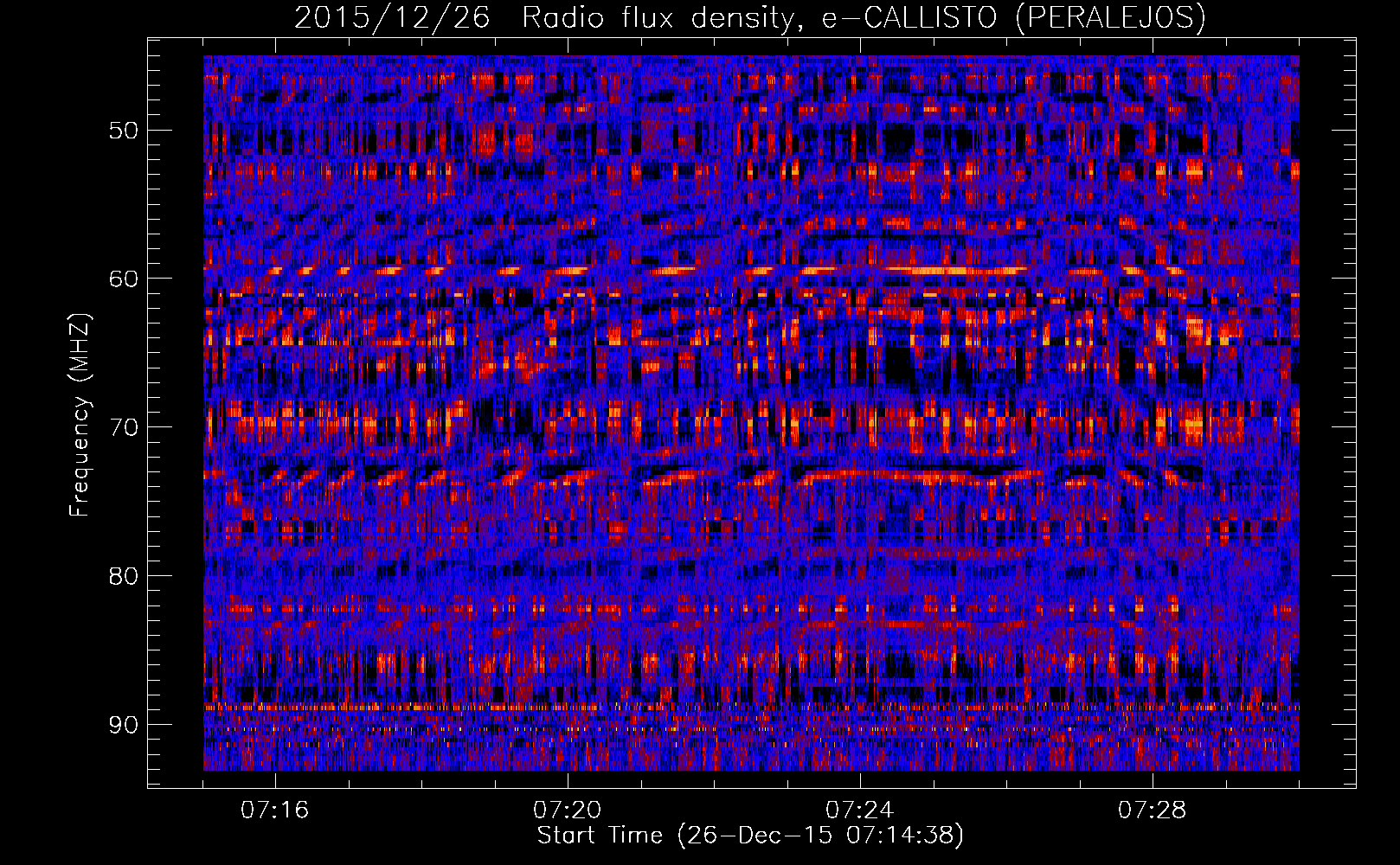The height and width of the screenshot is (865, 1400).
Task: Click the 90 frequency tick label
Action: [123, 724]
